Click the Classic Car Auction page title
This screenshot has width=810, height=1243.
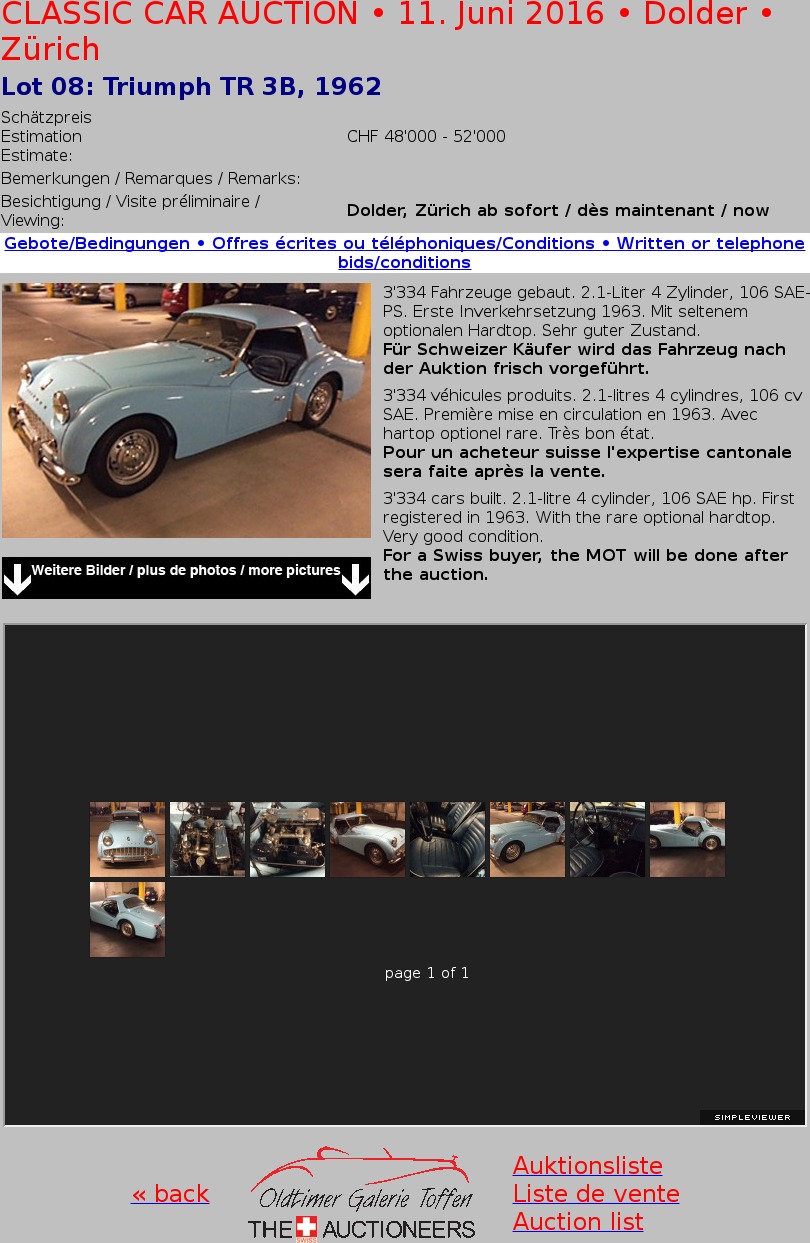[x=388, y=31]
